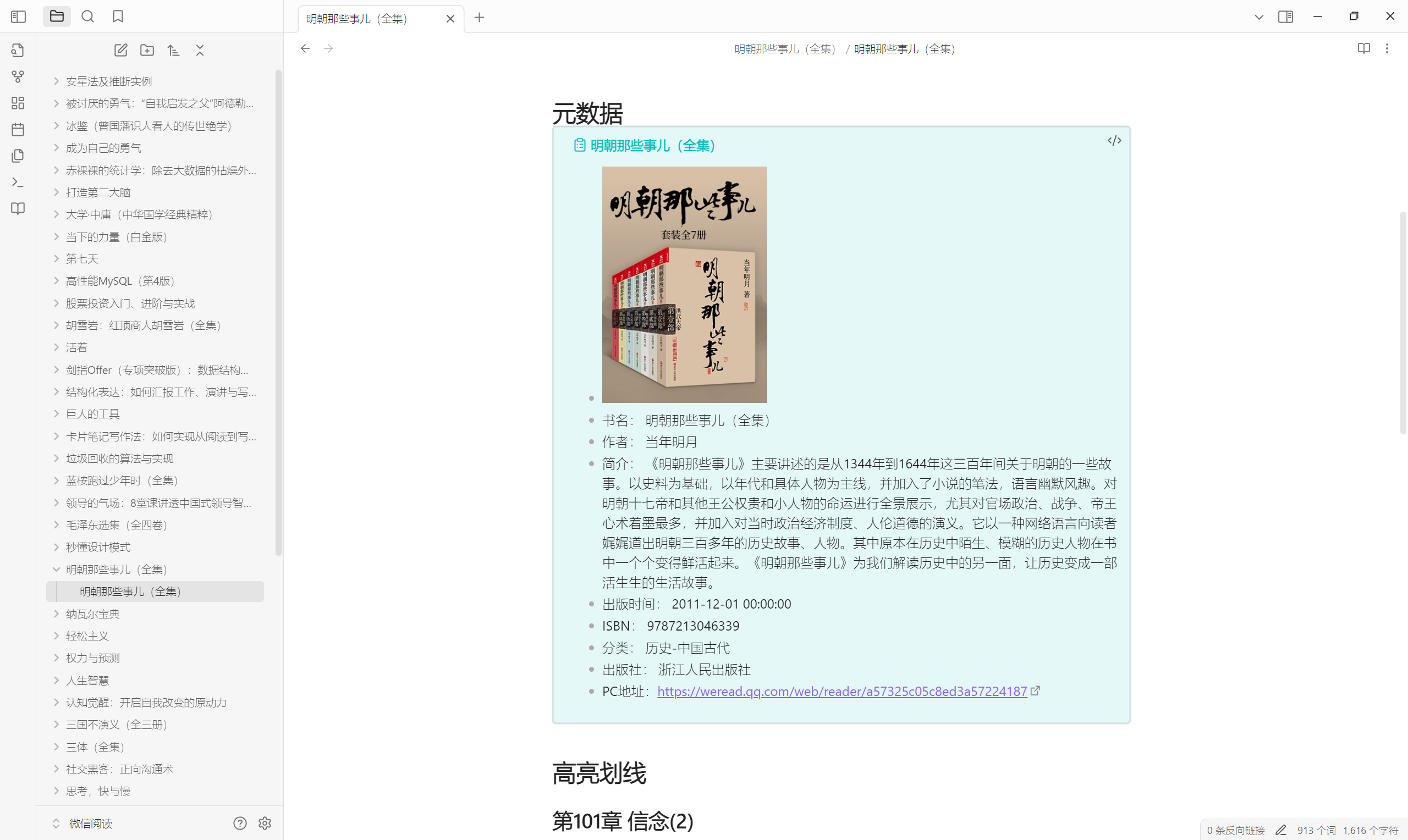Image resolution: width=1408 pixels, height=840 pixels.
Task: Click the new note icon
Action: click(x=120, y=51)
